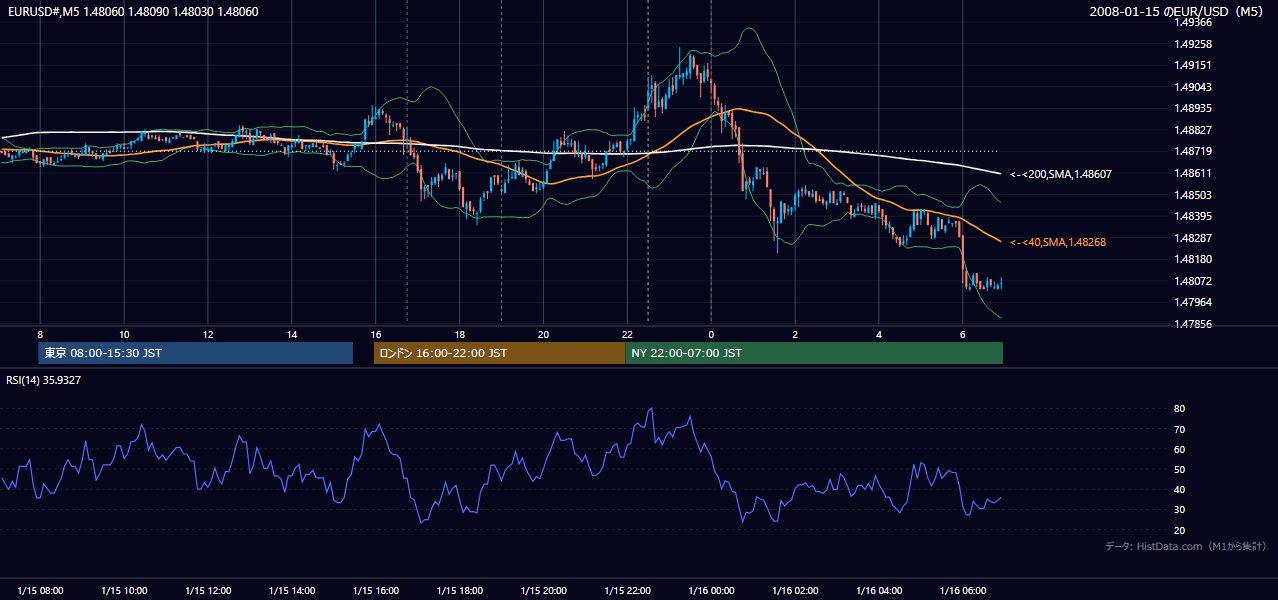Click the HistData.com data source credit
1278x600 pixels.
[1186, 546]
